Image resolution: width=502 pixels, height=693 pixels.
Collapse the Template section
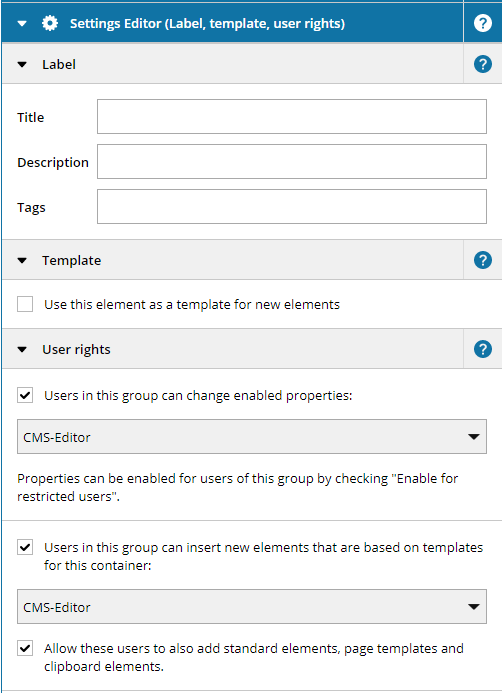22,260
